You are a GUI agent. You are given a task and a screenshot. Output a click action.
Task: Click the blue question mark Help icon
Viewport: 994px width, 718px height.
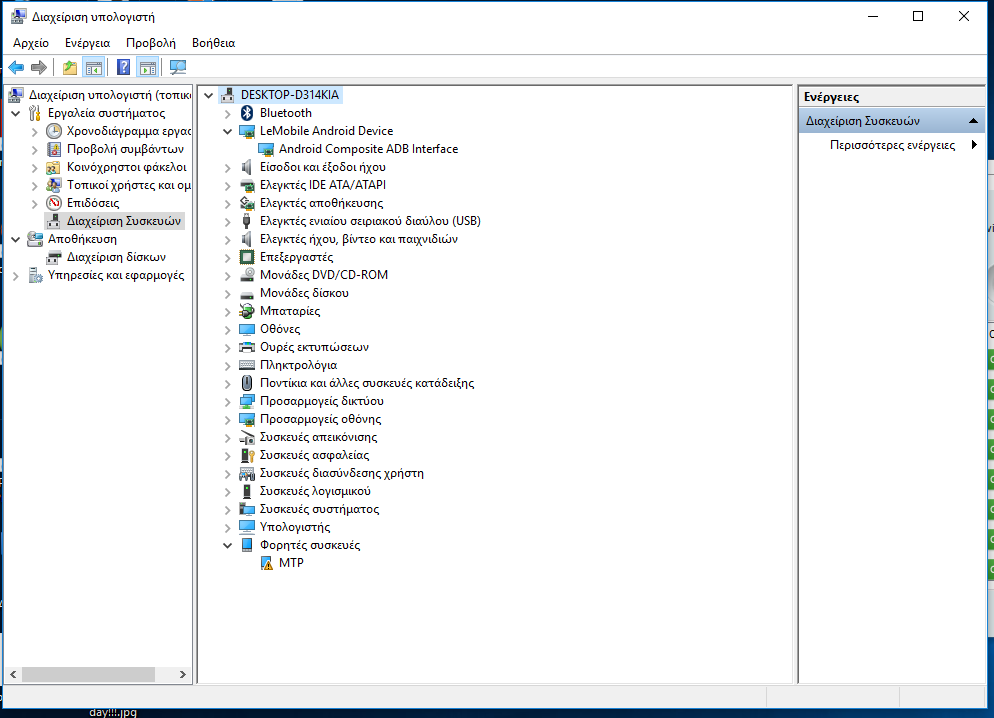point(123,67)
